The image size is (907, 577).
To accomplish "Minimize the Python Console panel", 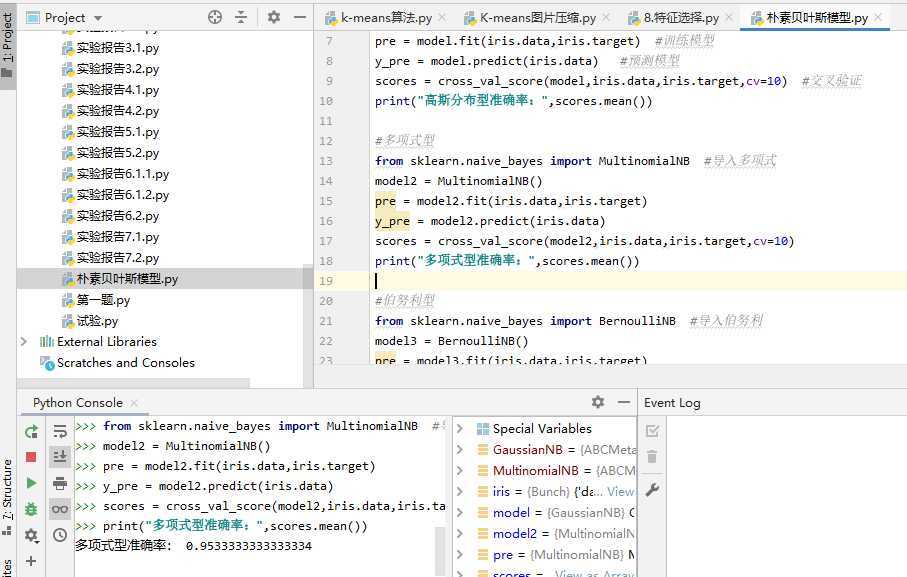I will [x=624, y=402].
